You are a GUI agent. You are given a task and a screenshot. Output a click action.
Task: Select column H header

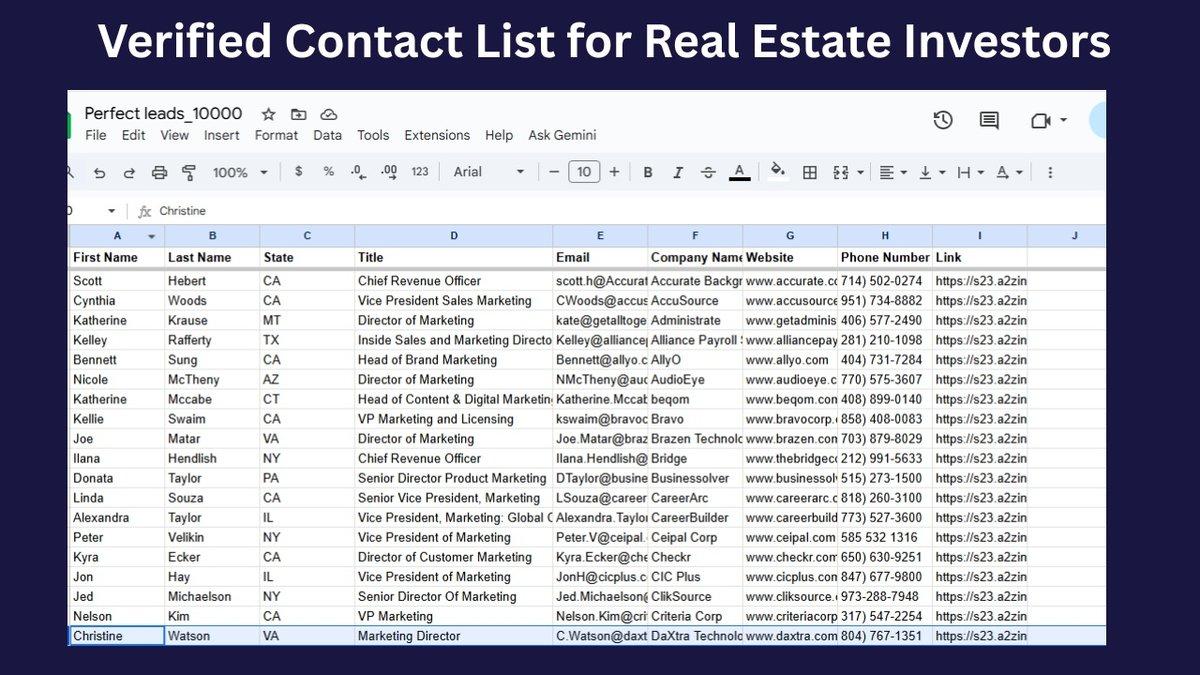point(885,236)
